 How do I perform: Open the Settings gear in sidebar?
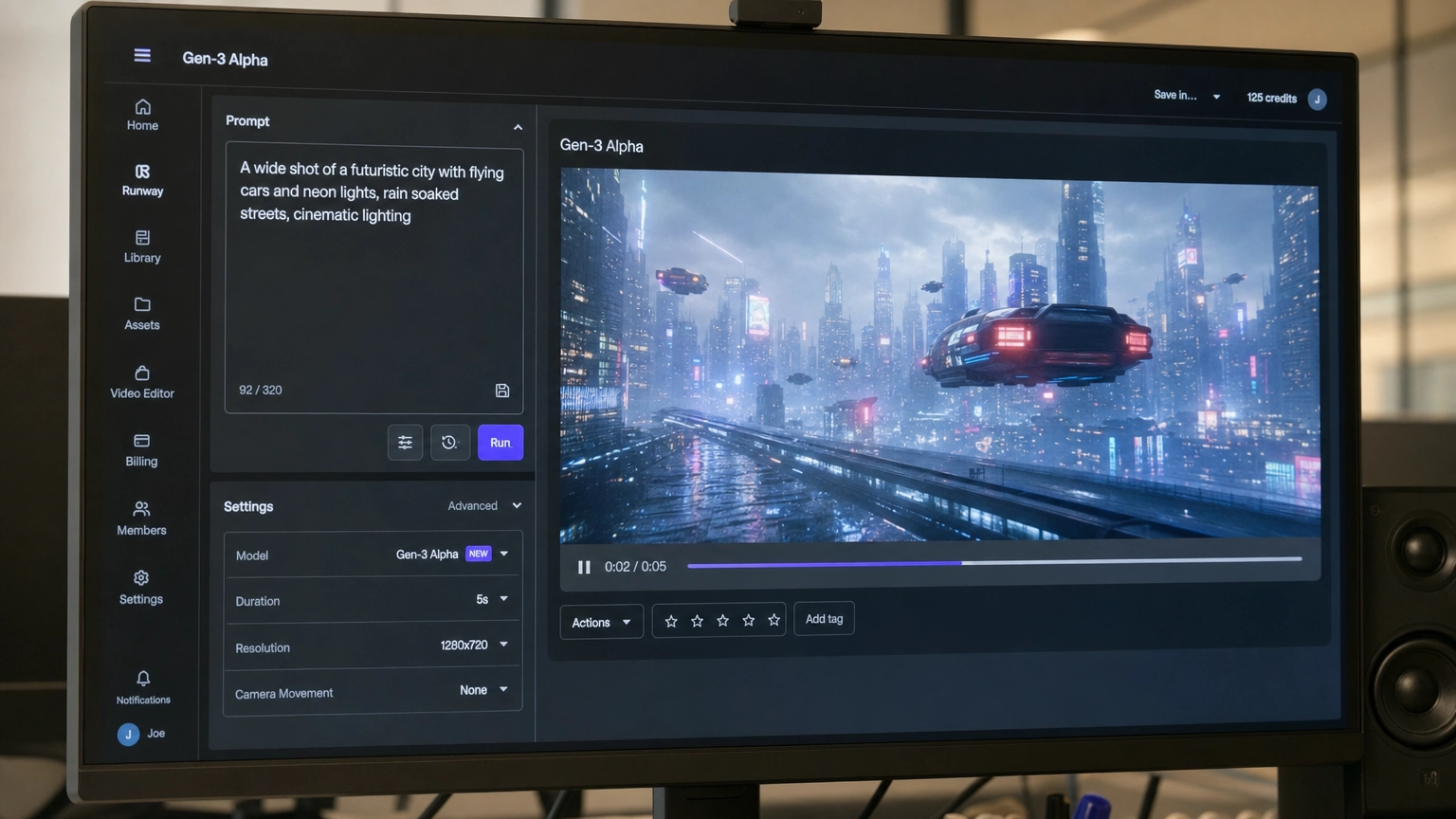tap(141, 578)
